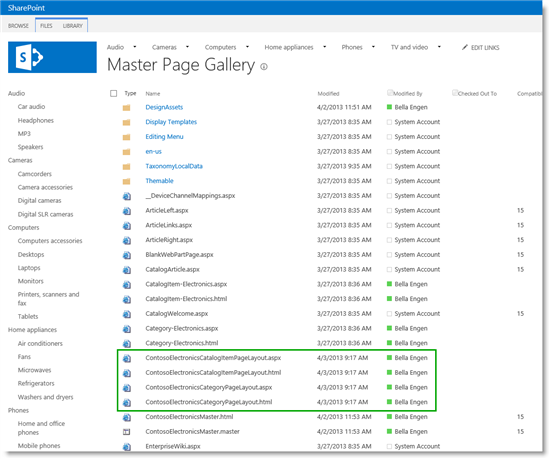Switch to the FILES ribbon tab
Image resolution: width=550 pixels, height=459 pixels.
point(46,26)
